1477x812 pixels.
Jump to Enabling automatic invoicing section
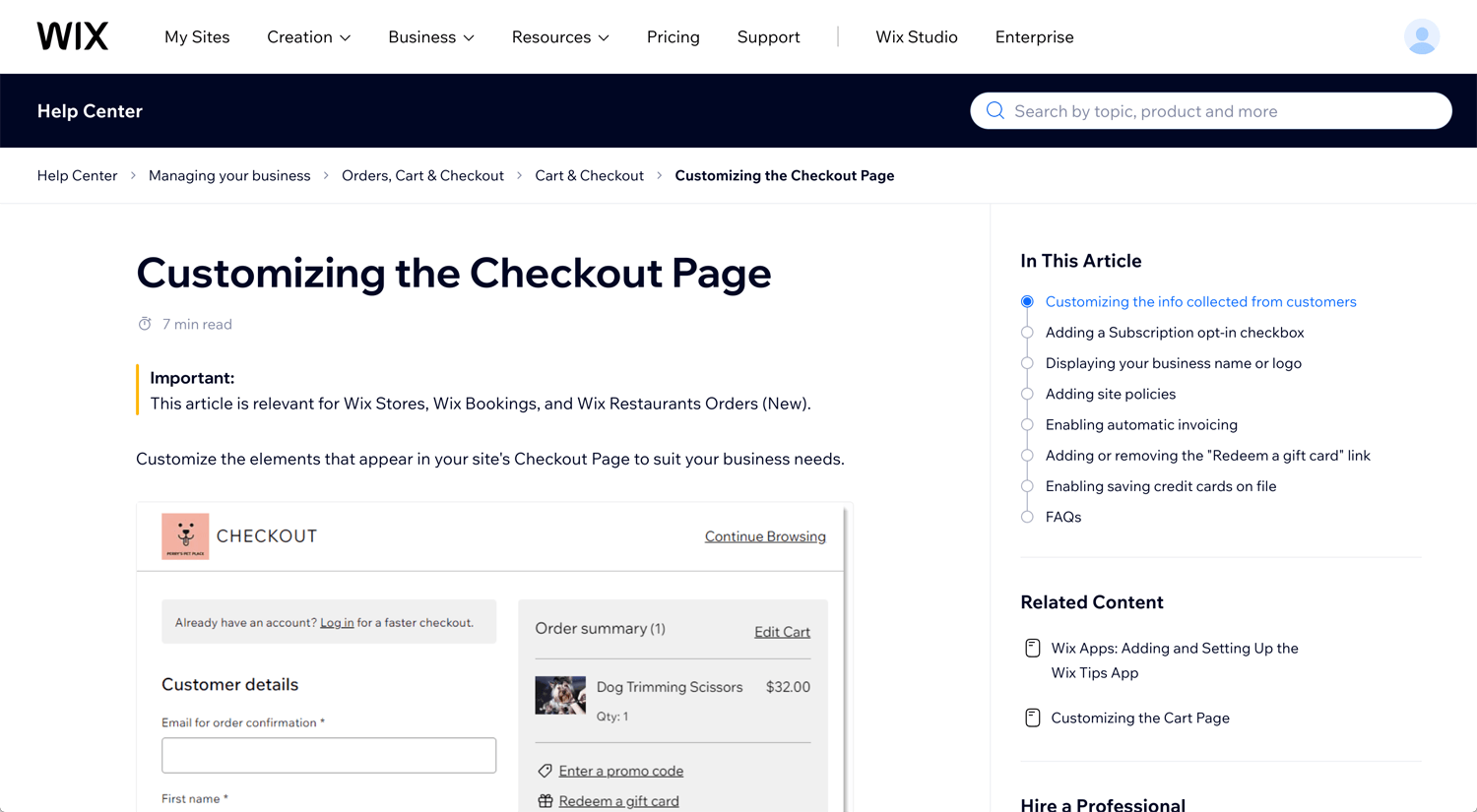click(x=1141, y=425)
